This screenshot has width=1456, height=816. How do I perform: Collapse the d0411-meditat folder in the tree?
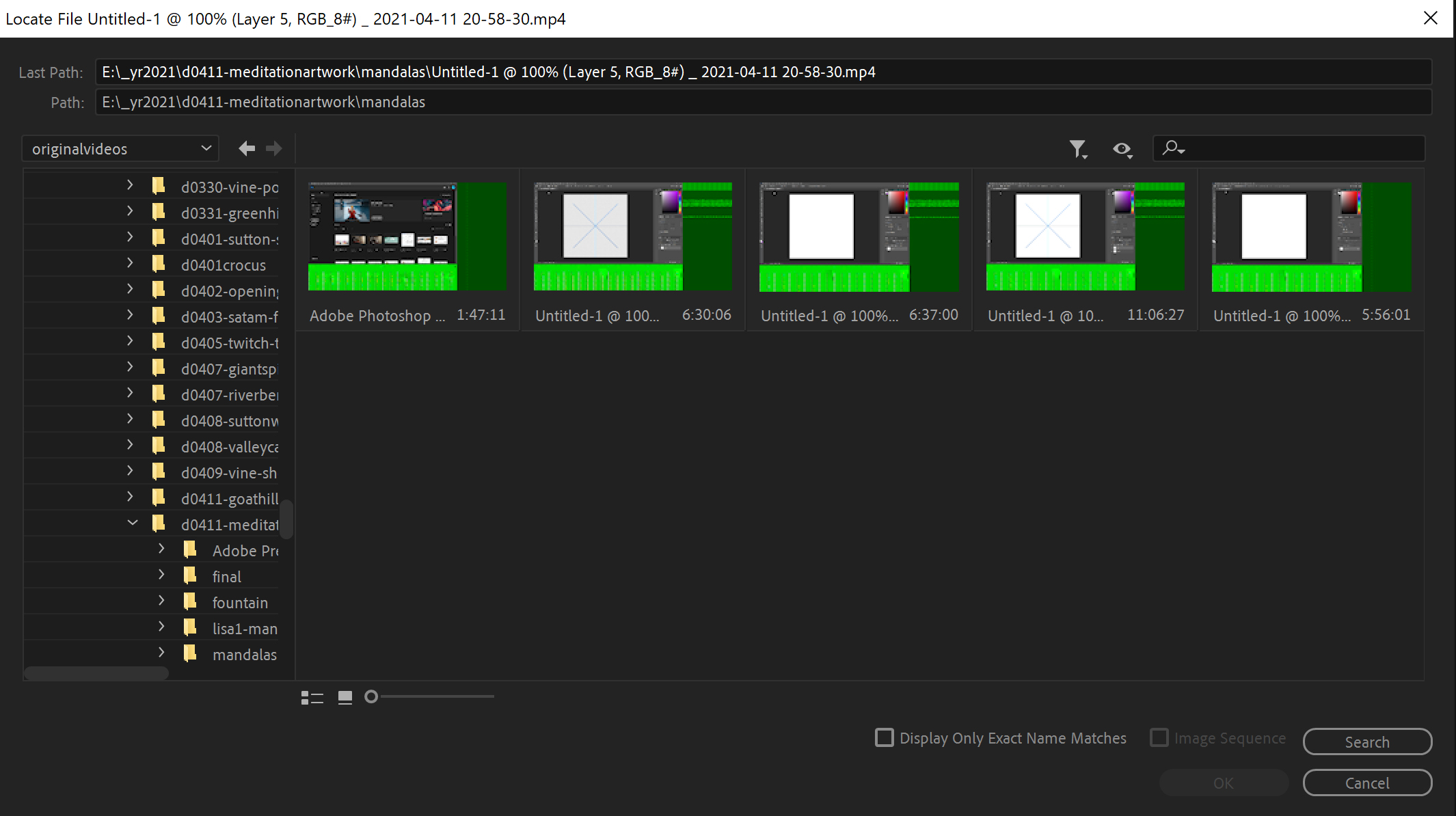coord(133,522)
